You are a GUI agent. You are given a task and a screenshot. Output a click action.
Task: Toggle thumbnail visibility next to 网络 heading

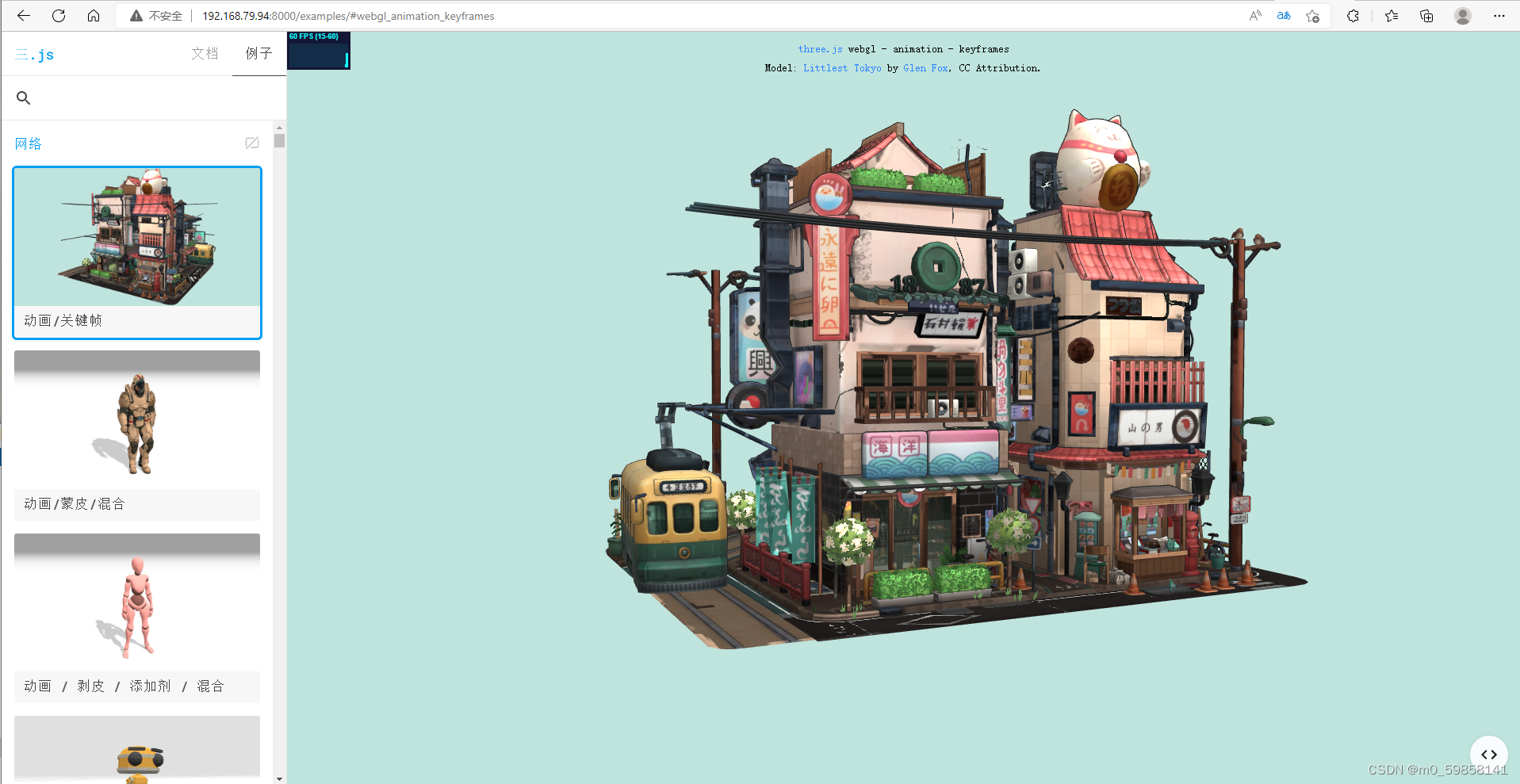click(x=251, y=143)
